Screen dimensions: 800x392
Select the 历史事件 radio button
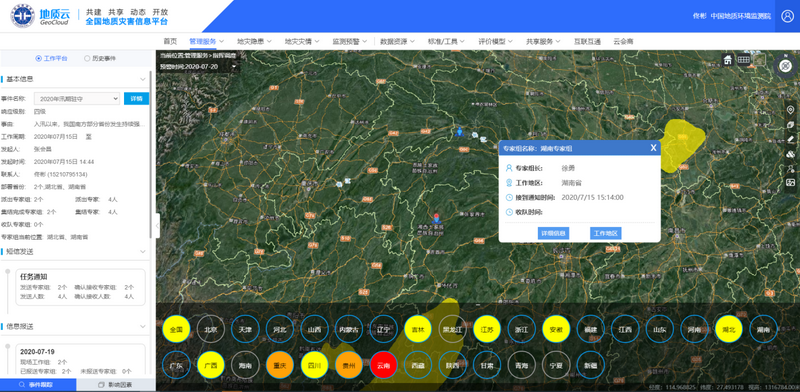[87, 59]
